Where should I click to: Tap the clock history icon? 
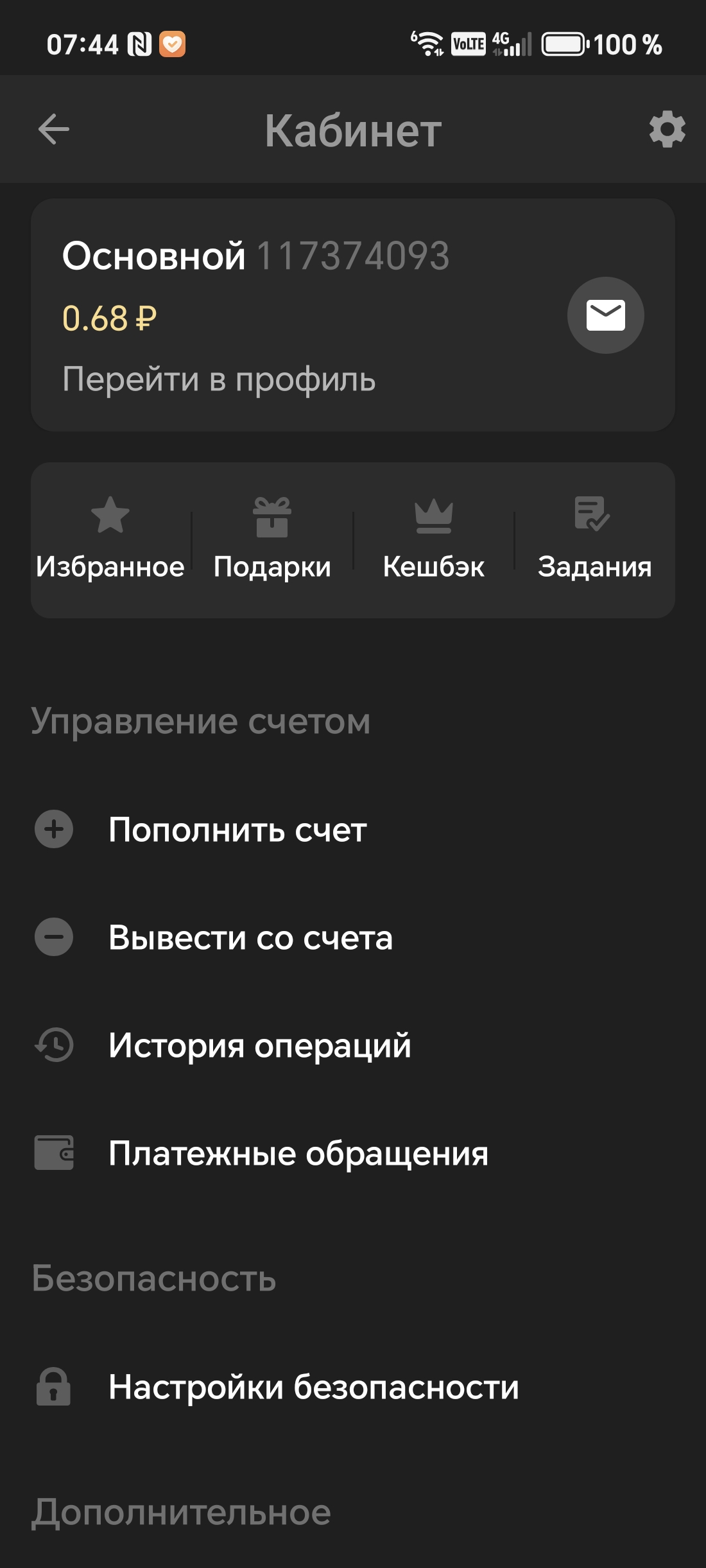pyautogui.click(x=54, y=1045)
